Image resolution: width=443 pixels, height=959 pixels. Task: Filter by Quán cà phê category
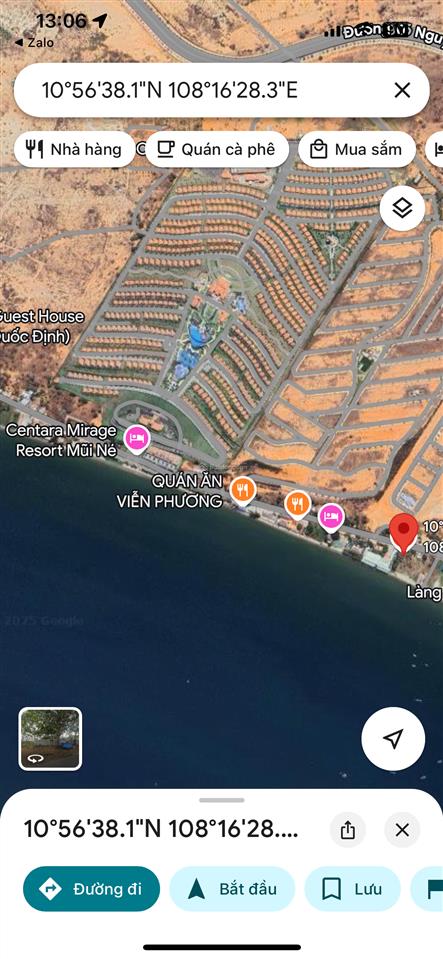pyautogui.click(x=217, y=149)
